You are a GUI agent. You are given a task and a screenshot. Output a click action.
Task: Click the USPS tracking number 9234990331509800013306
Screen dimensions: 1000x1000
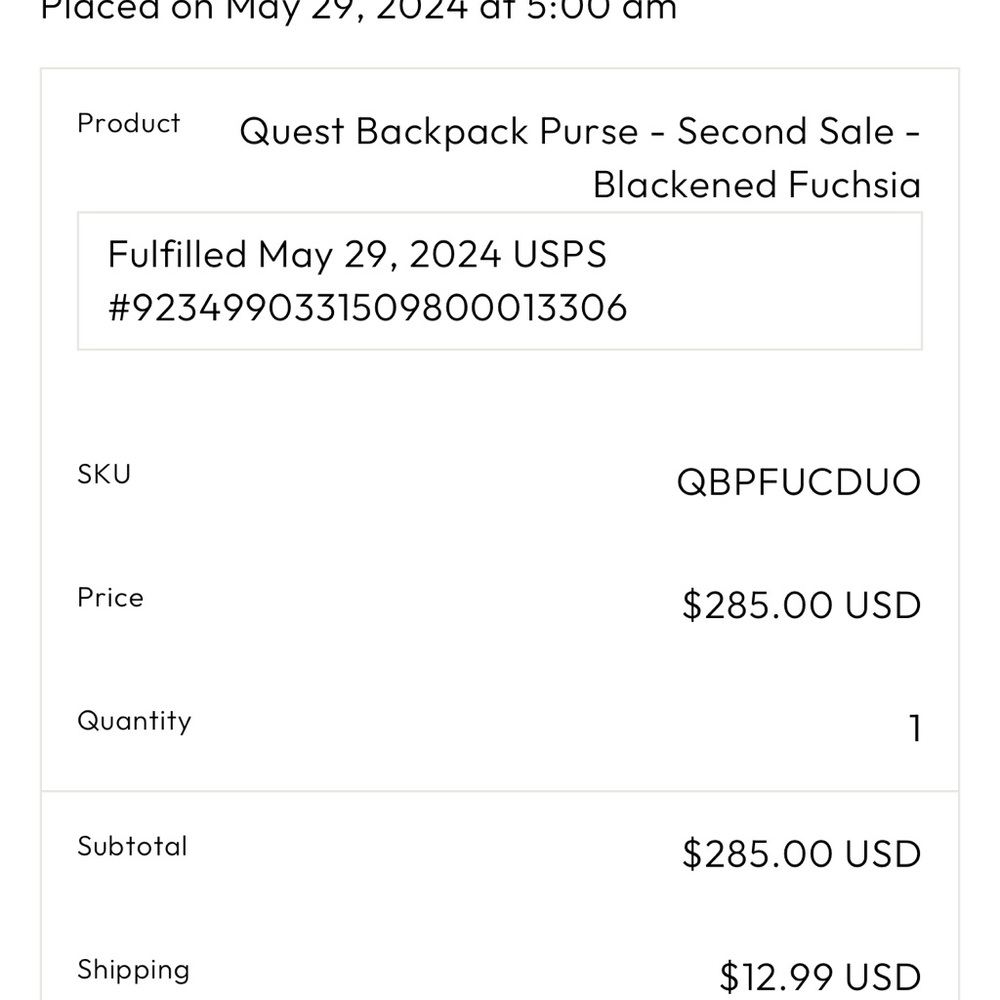click(368, 307)
